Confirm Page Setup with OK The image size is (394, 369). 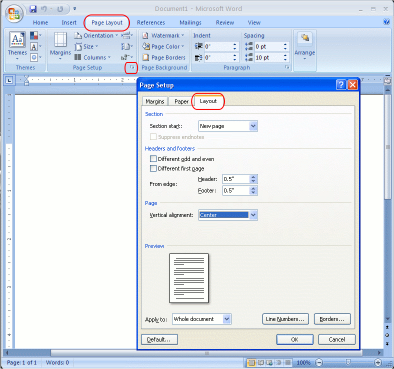pyautogui.click(x=295, y=339)
